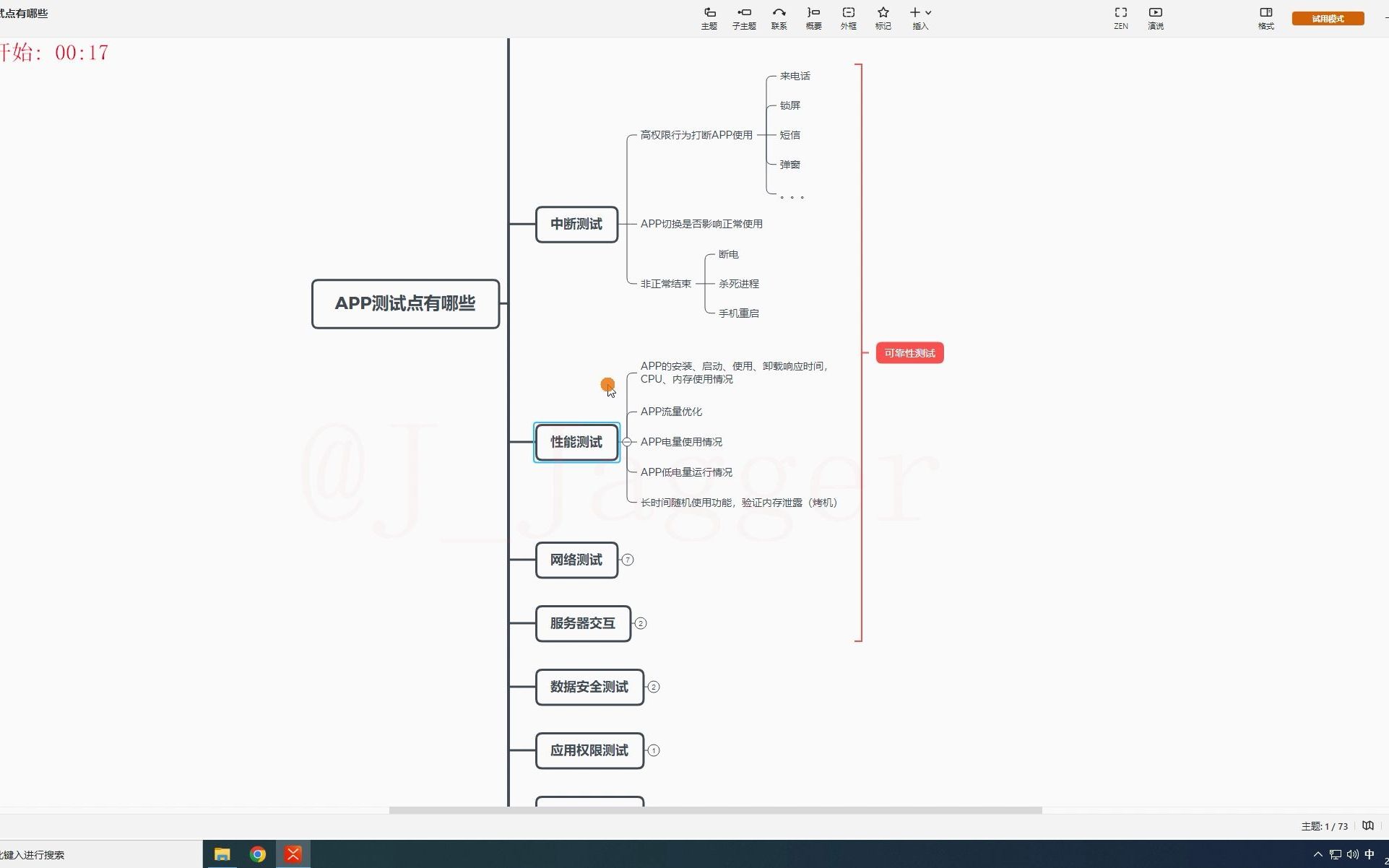Select the 网络测试 topic node

[576, 560]
